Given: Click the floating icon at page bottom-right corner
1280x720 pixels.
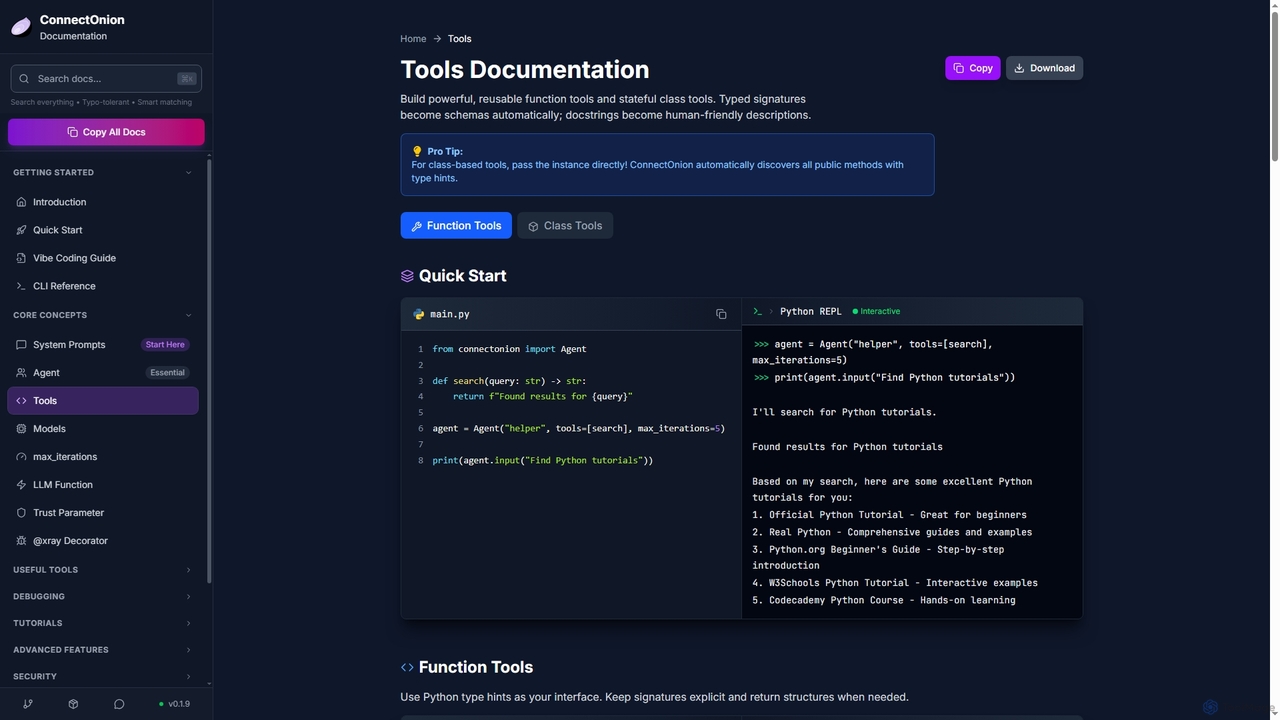Looking at the screenshot, I should (1210, 707).
